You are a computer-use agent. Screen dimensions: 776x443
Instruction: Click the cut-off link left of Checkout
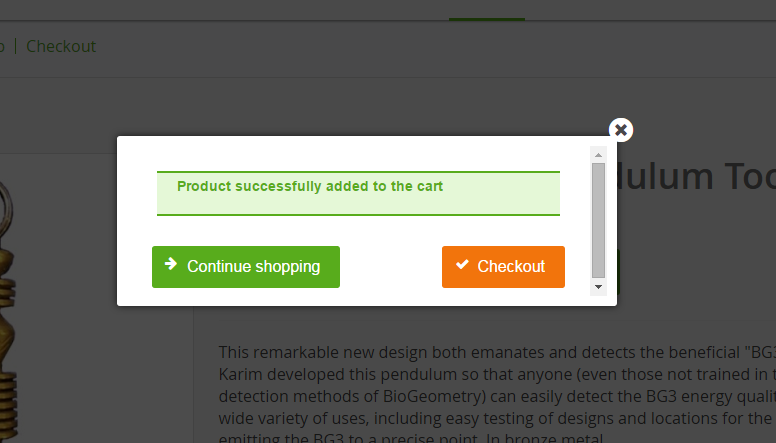click(x=2, y=46)
